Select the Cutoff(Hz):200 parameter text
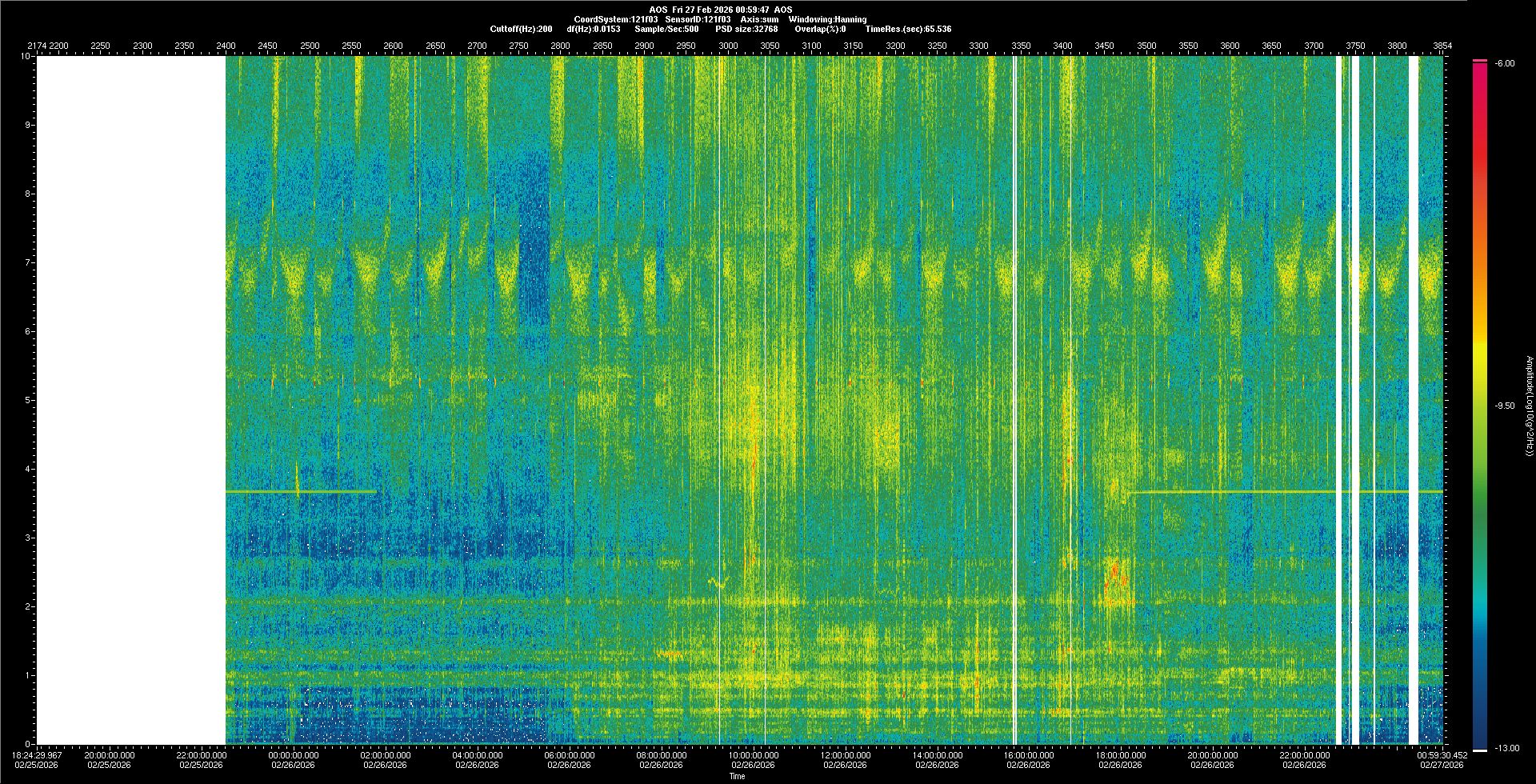The width and height of the screenshot is (1536, 784). 521,29
